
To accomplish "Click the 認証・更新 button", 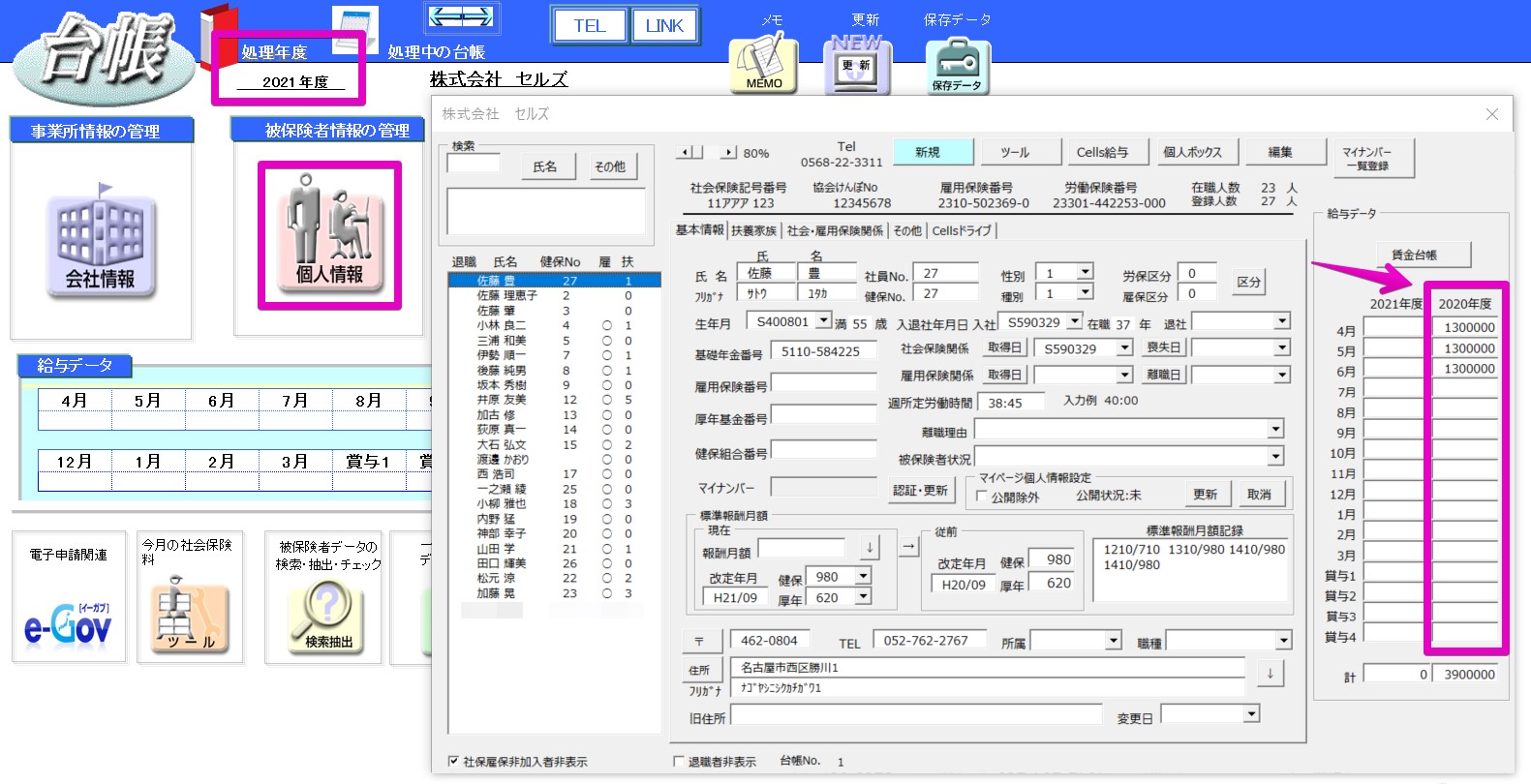I will click(x=920, y=491).
